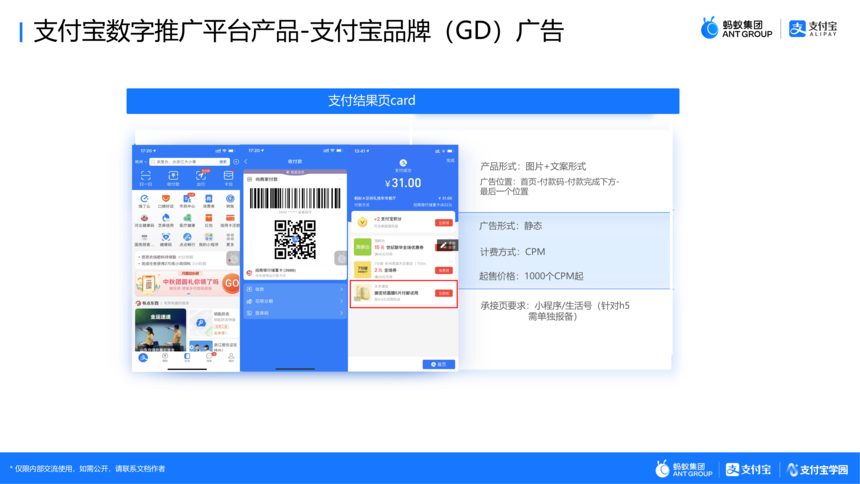Tap the red button on the highlighted ad card
Screen dimensions: 860x484
click(x=444, y=294)
